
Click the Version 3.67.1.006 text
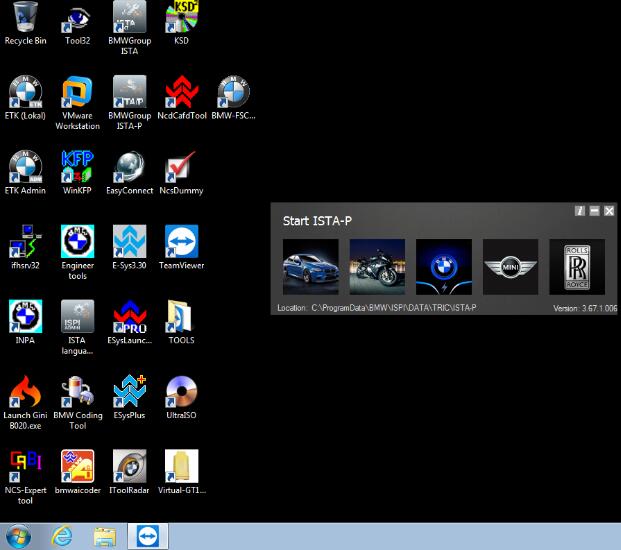(x=585, y=308)
